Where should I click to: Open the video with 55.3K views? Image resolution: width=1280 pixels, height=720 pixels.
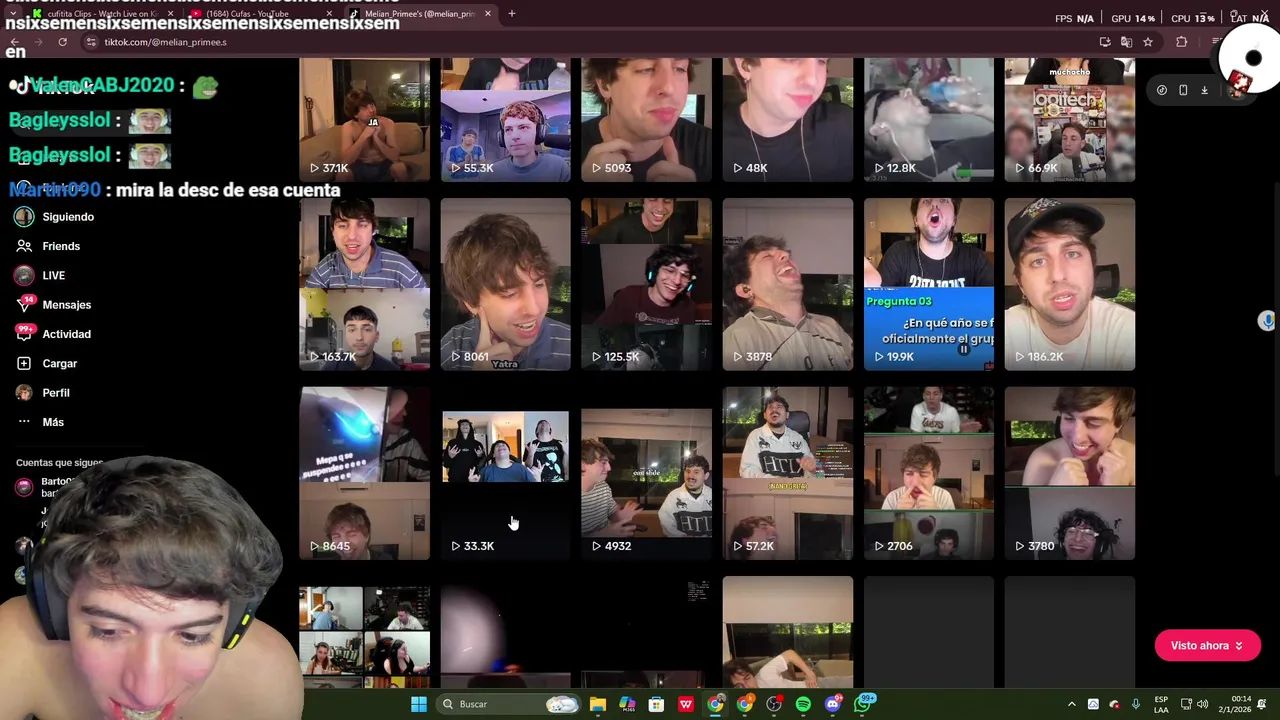[x=505, y=119]
